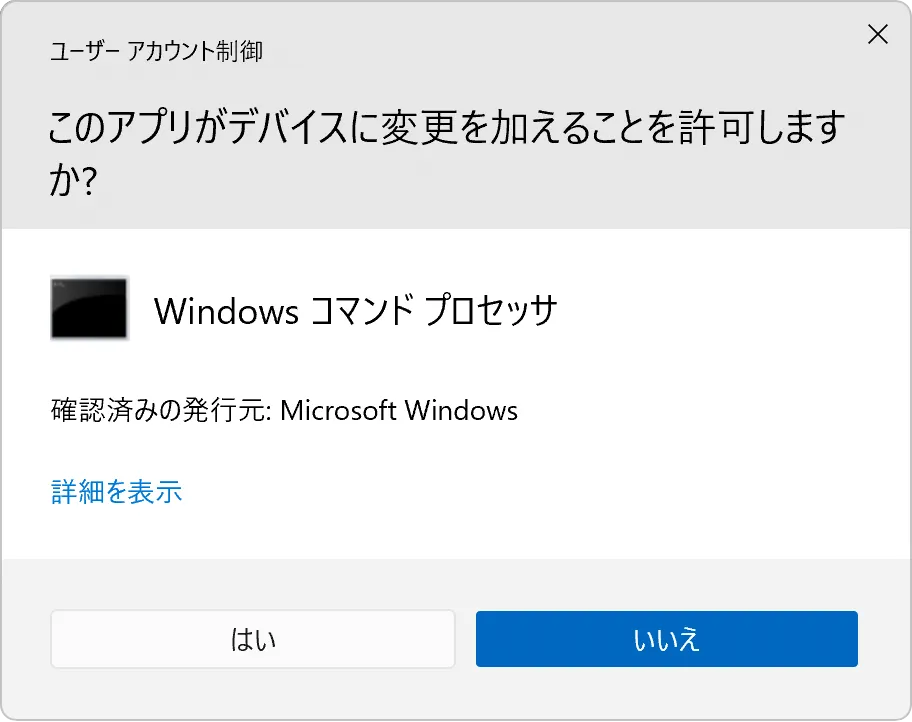The height and width of the screenshot is (722, 912).
Task: Click the はい button to allow changes
Action: 253,639
